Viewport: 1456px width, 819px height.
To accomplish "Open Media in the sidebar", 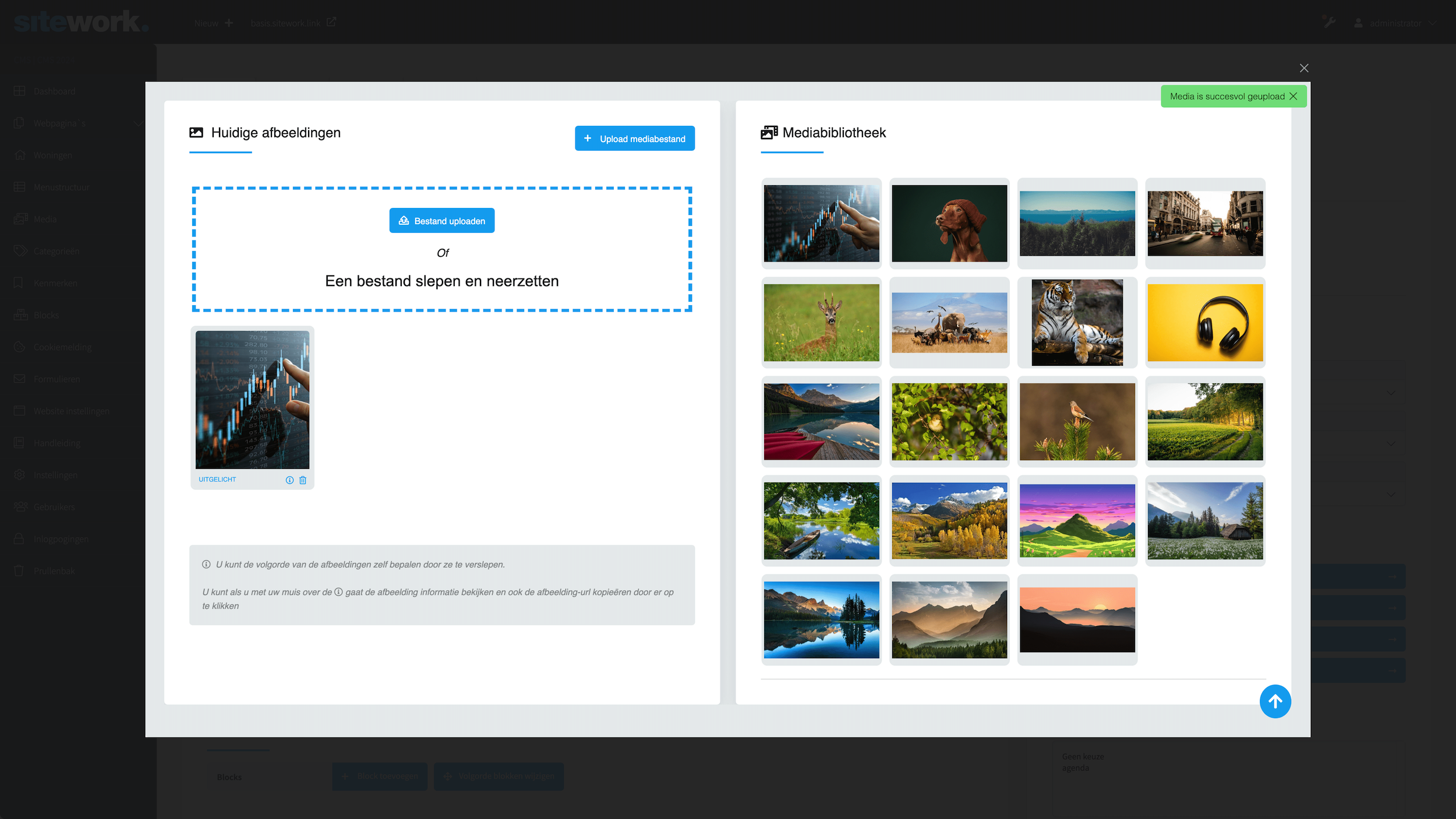I will [45, 220].
